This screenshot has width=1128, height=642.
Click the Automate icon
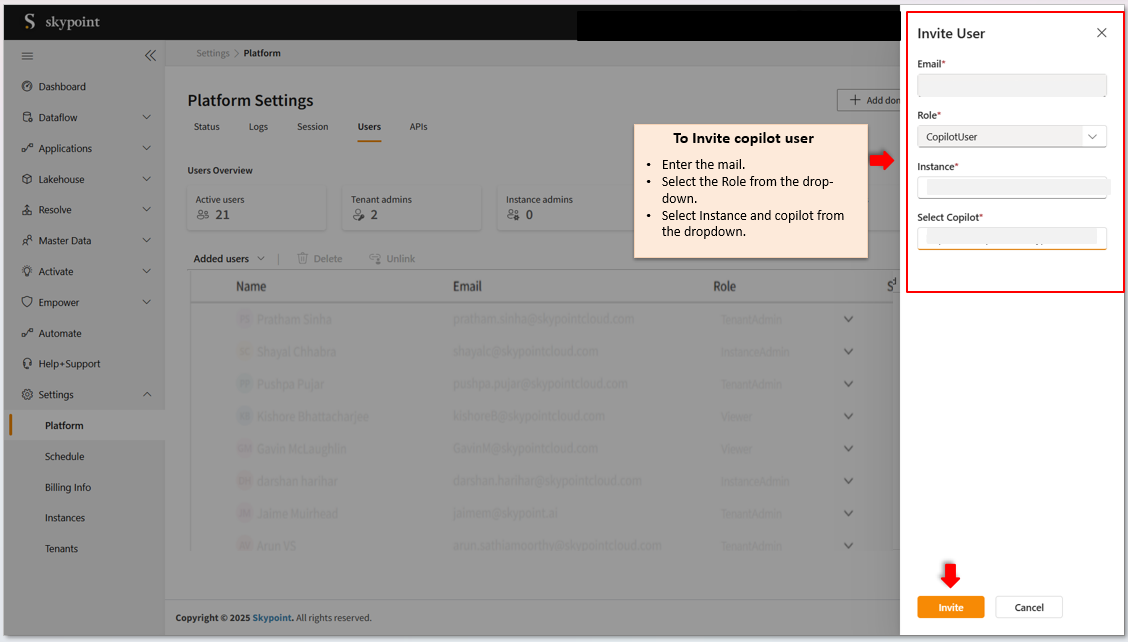click(27, 332)
